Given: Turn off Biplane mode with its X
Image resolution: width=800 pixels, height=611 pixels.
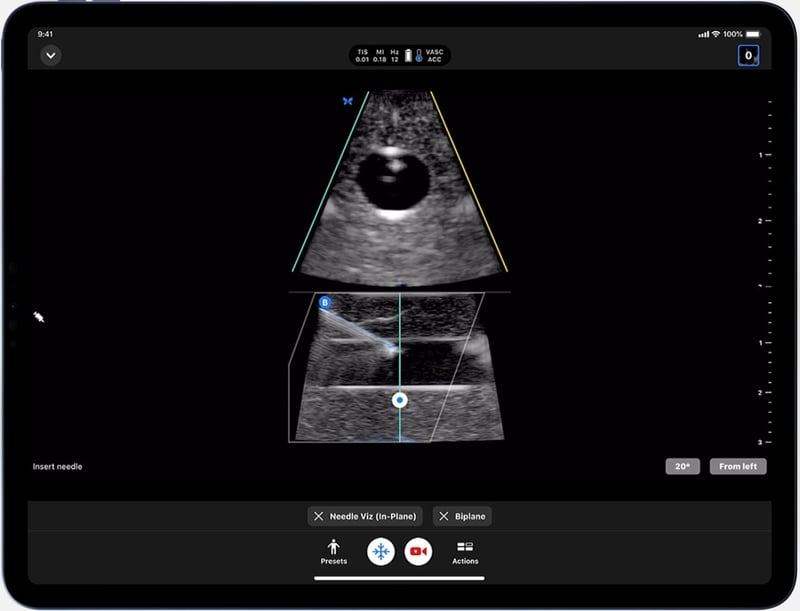Looking at the screenshot, I should point(444,516).
